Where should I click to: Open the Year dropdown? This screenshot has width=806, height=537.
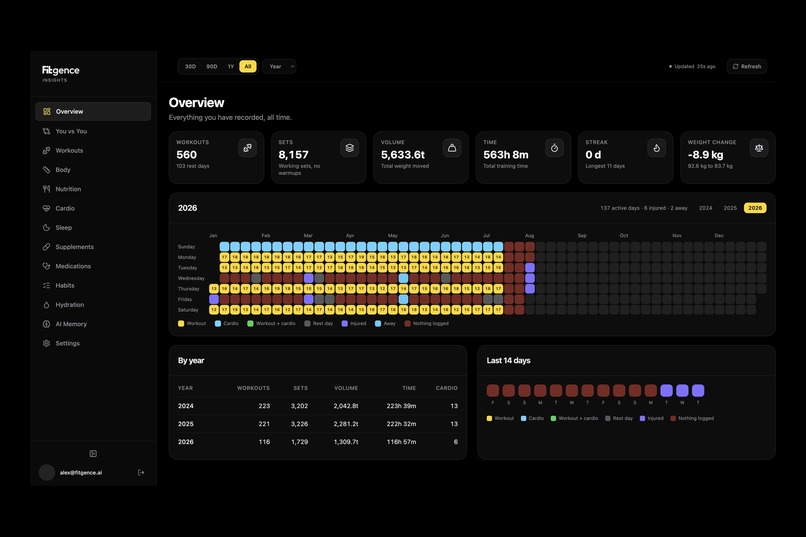[x=279, y=66]
